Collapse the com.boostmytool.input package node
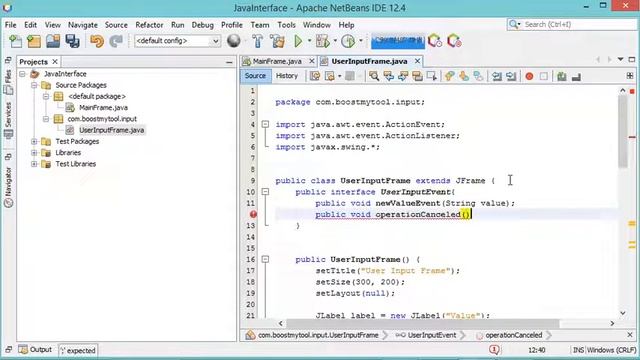 click(x=46, y=119)
